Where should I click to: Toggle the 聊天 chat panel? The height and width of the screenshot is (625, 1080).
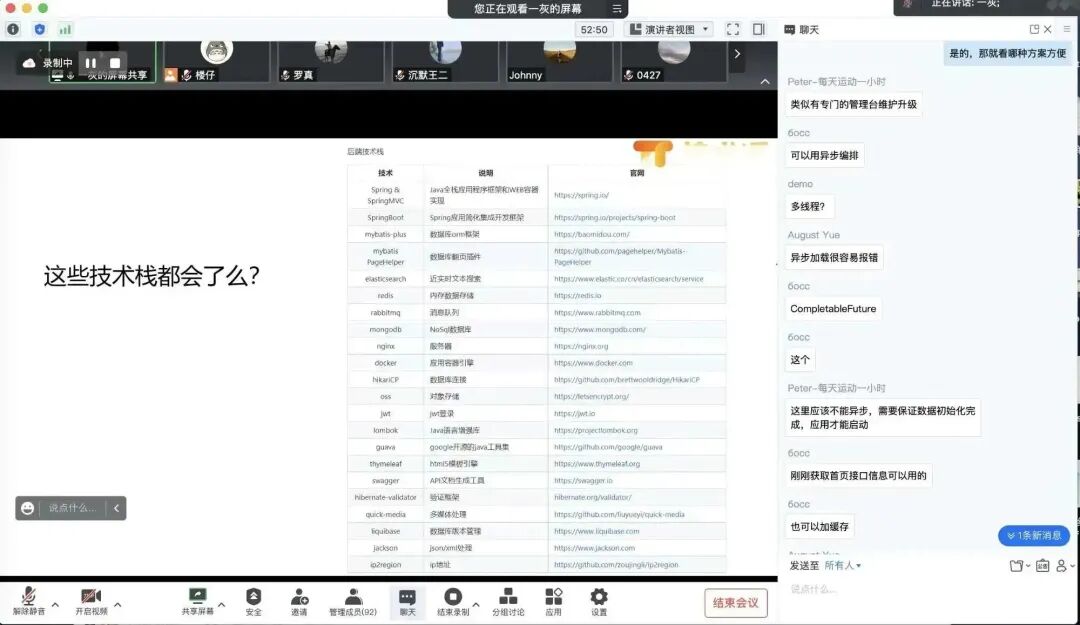407,602
